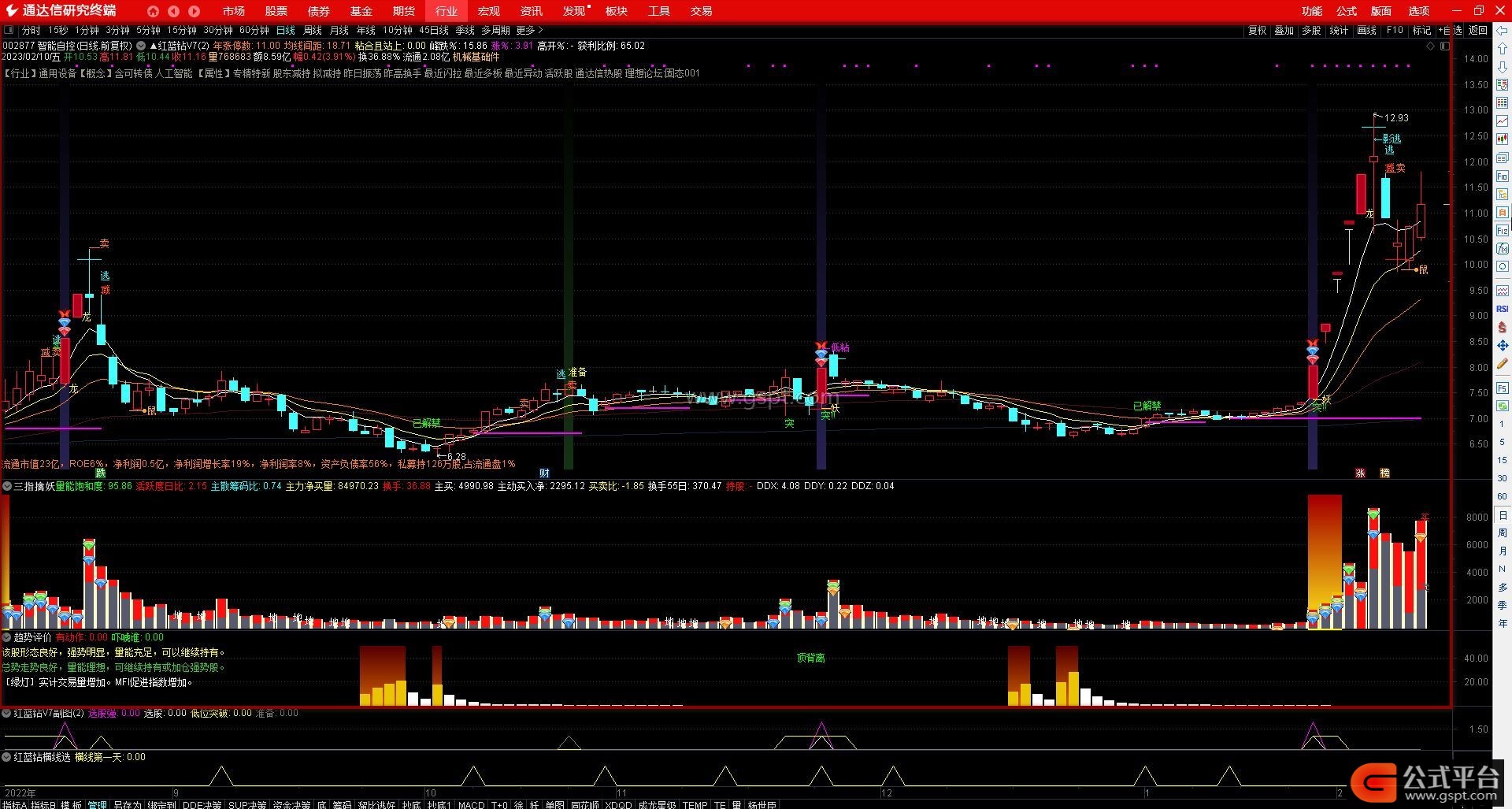Open the f(x) formula manager icon
1512x809 pixels.
1503,249
